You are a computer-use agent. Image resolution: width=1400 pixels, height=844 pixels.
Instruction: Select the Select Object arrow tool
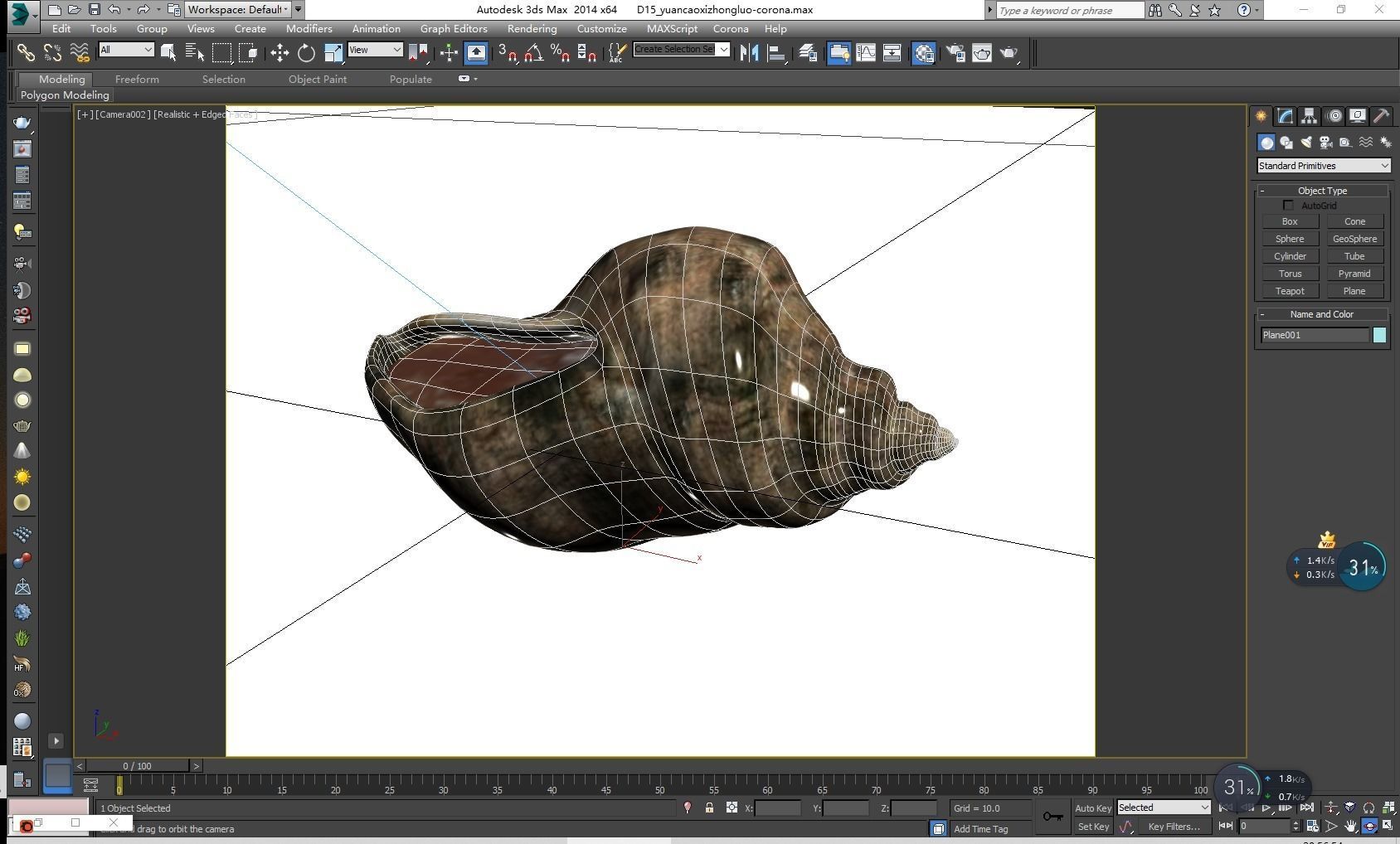tap(168, 53)
